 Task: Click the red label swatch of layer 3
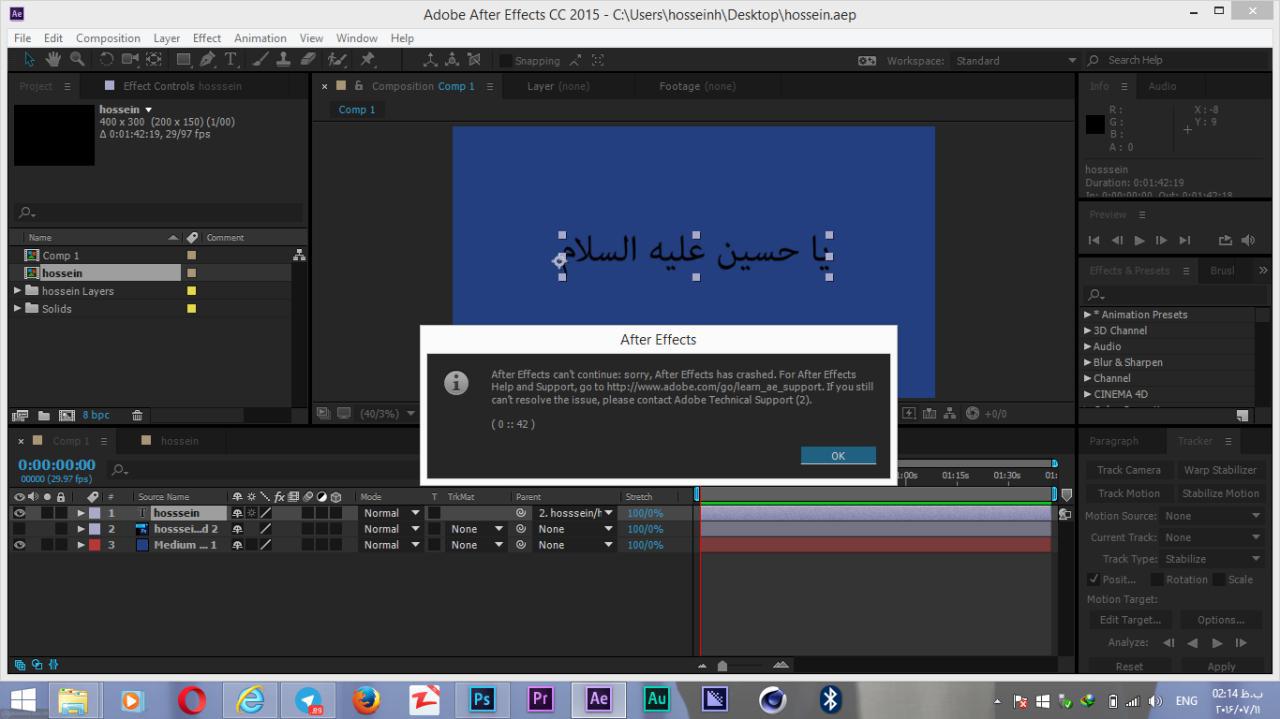point(94,545)
